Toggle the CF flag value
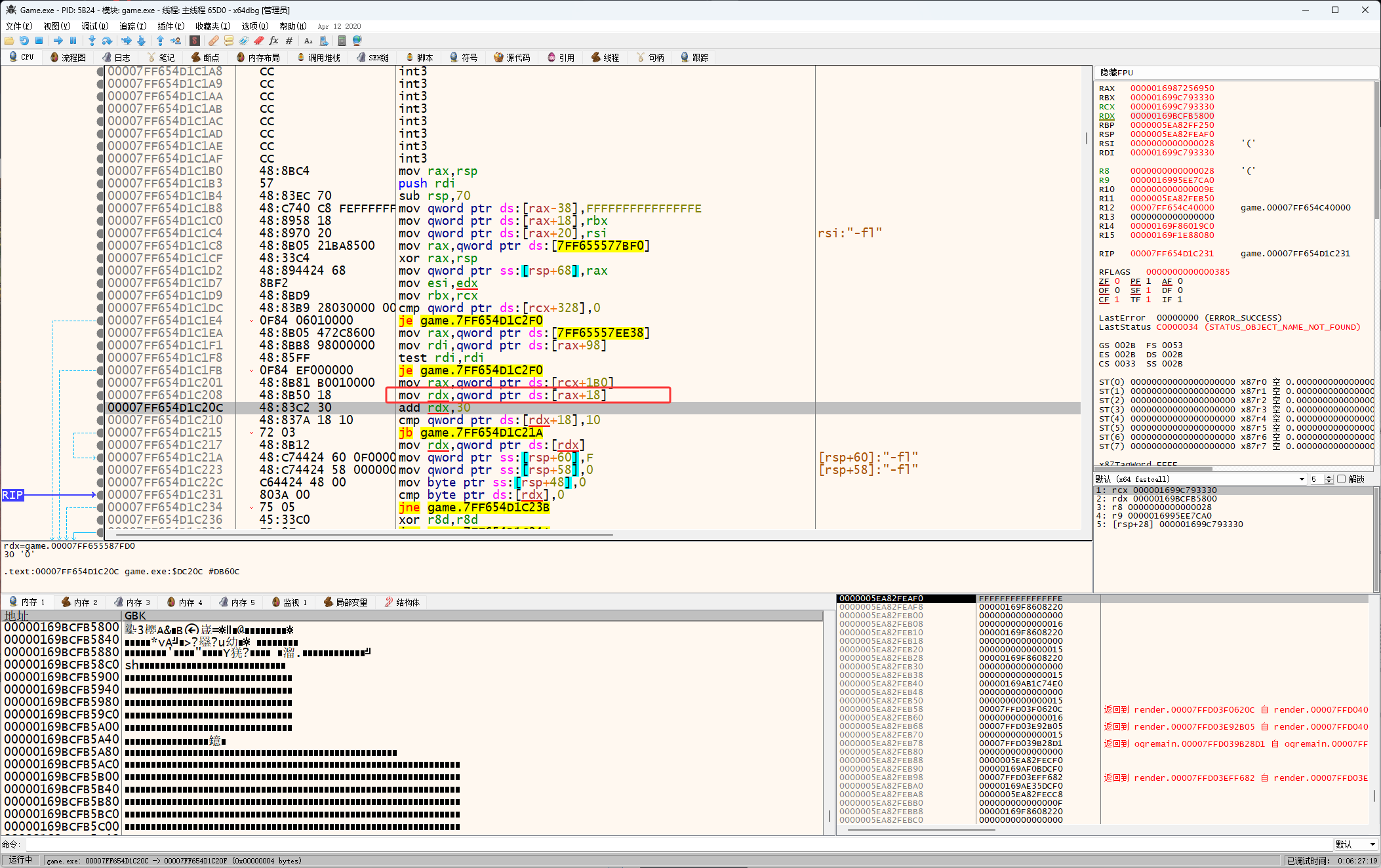Screen dimensions: 1381x868 pos(1117,300)
